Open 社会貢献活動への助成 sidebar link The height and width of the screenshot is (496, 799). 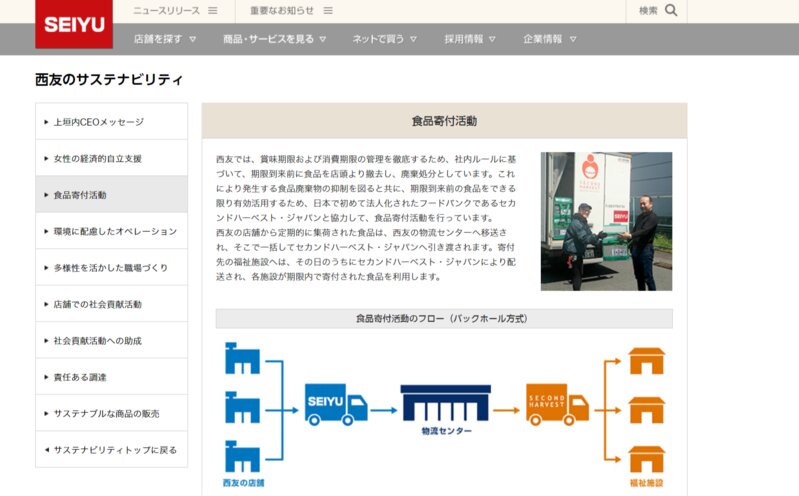(112, 340)
